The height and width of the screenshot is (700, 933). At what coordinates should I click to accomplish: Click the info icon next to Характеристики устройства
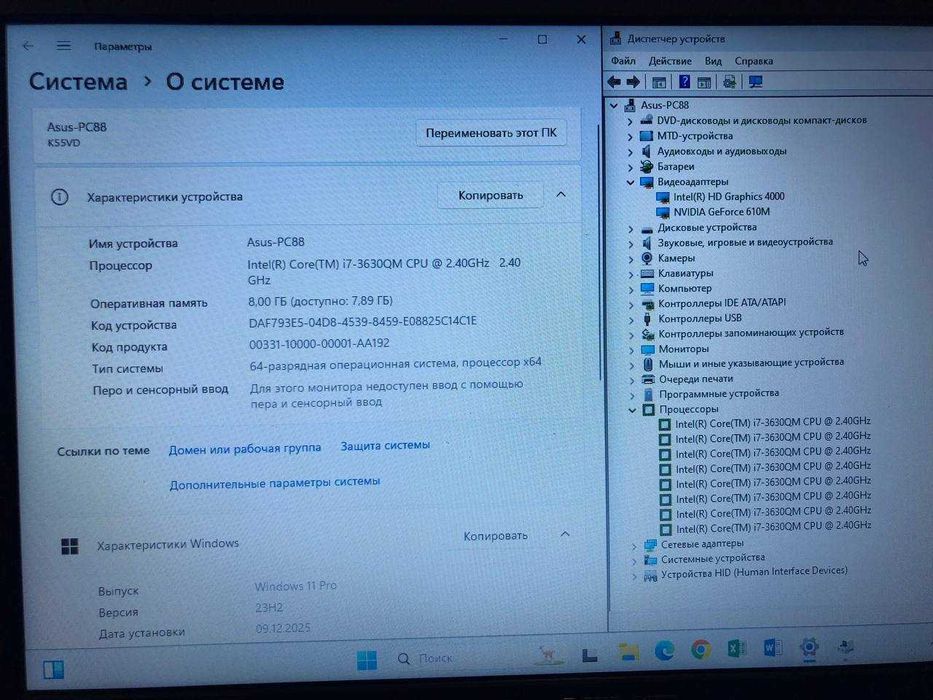point(60,196)
